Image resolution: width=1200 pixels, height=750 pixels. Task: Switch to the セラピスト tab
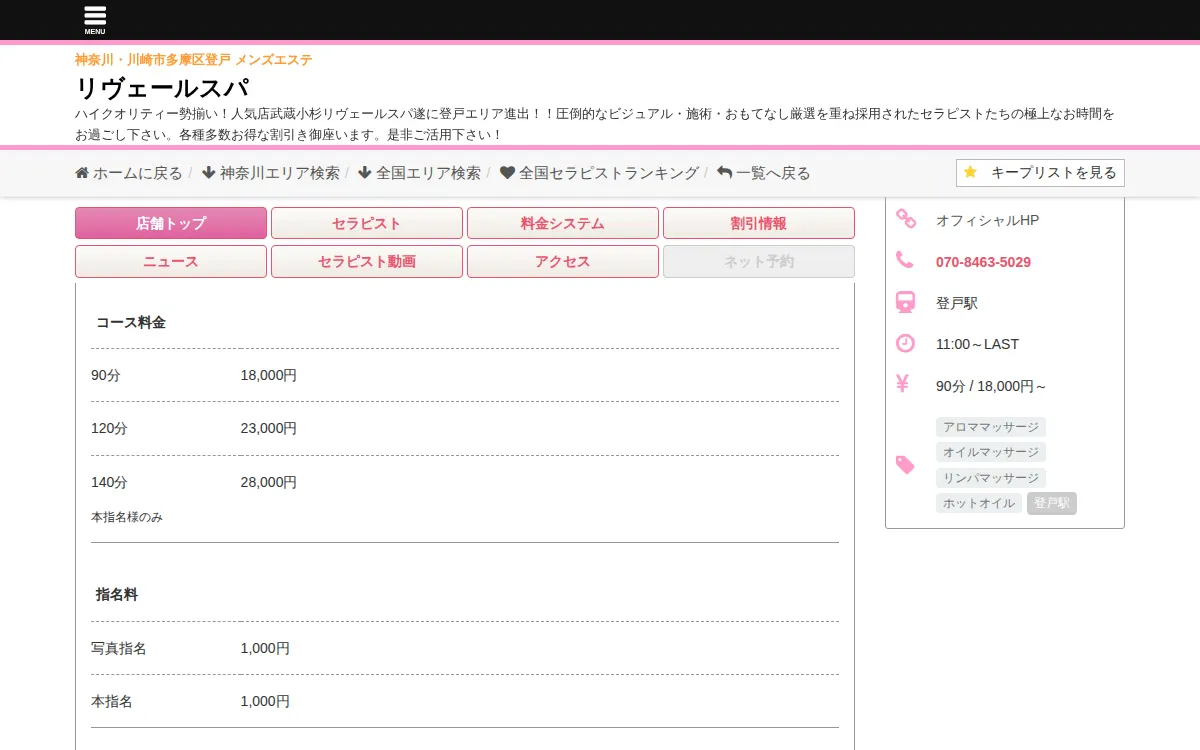367,223
